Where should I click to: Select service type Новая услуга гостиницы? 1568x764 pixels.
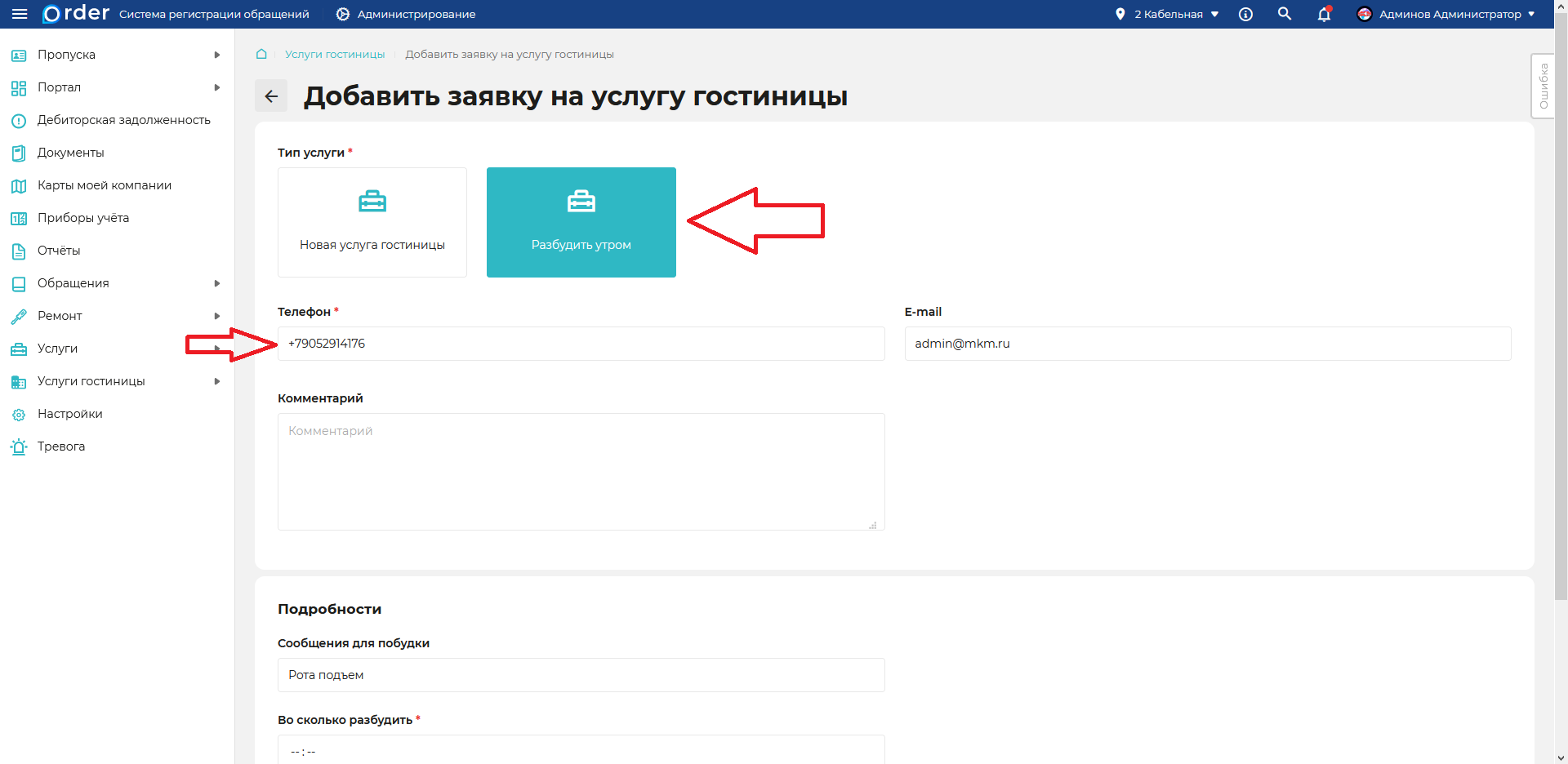pos(372,222)
